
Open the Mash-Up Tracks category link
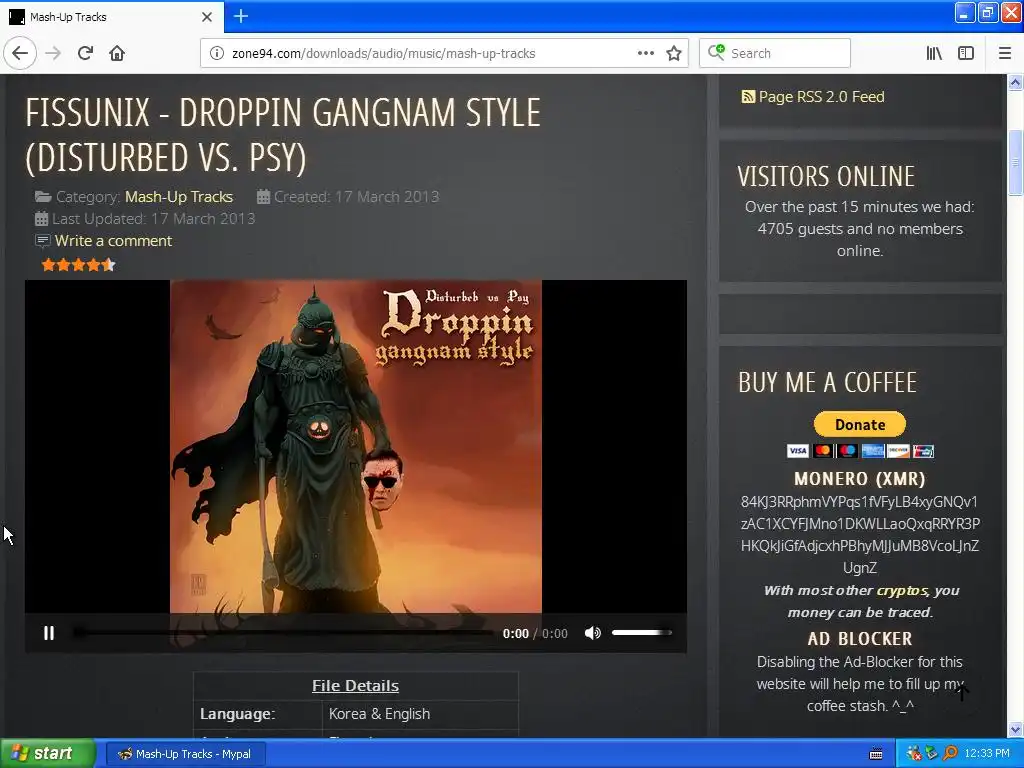tap(179, 197)
